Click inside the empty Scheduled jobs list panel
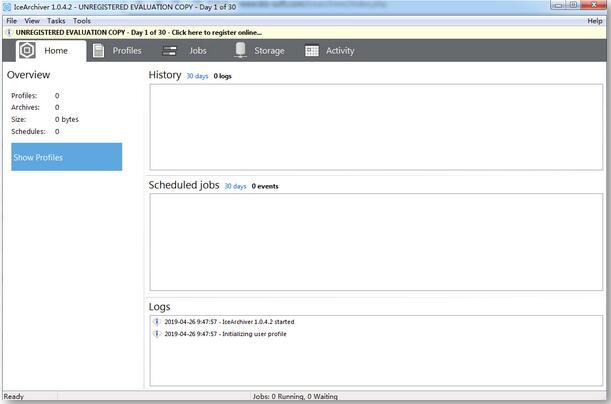Viewport: 611px width, 404px height. point(376,242)
